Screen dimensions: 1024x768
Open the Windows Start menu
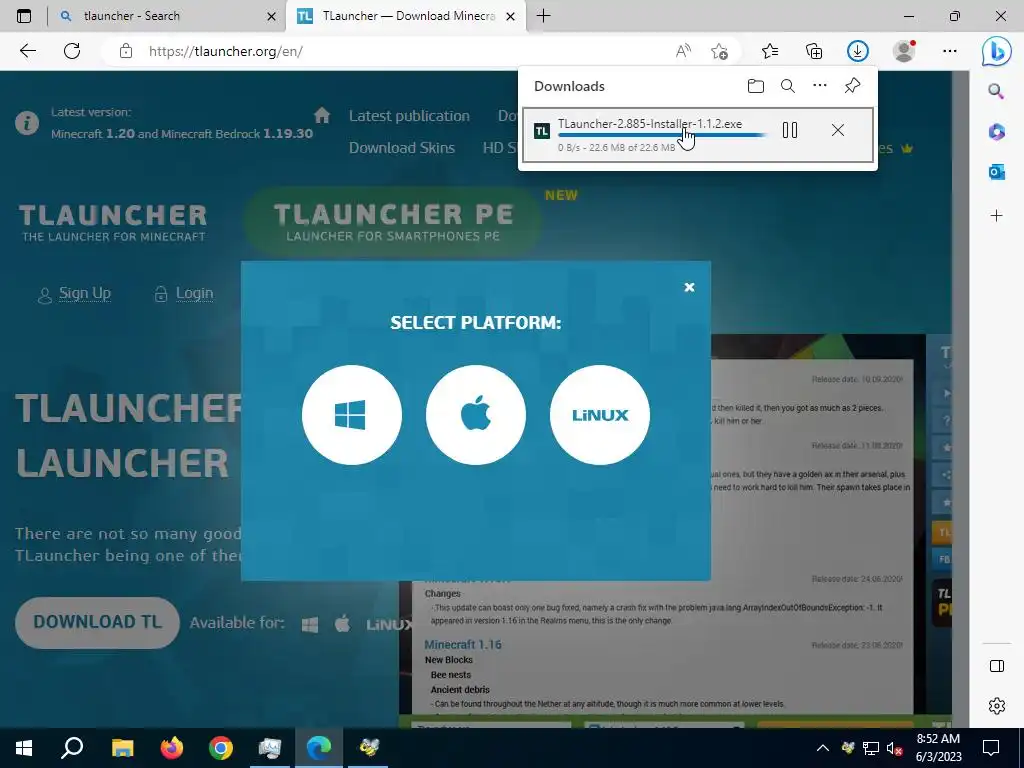(24, 748)
